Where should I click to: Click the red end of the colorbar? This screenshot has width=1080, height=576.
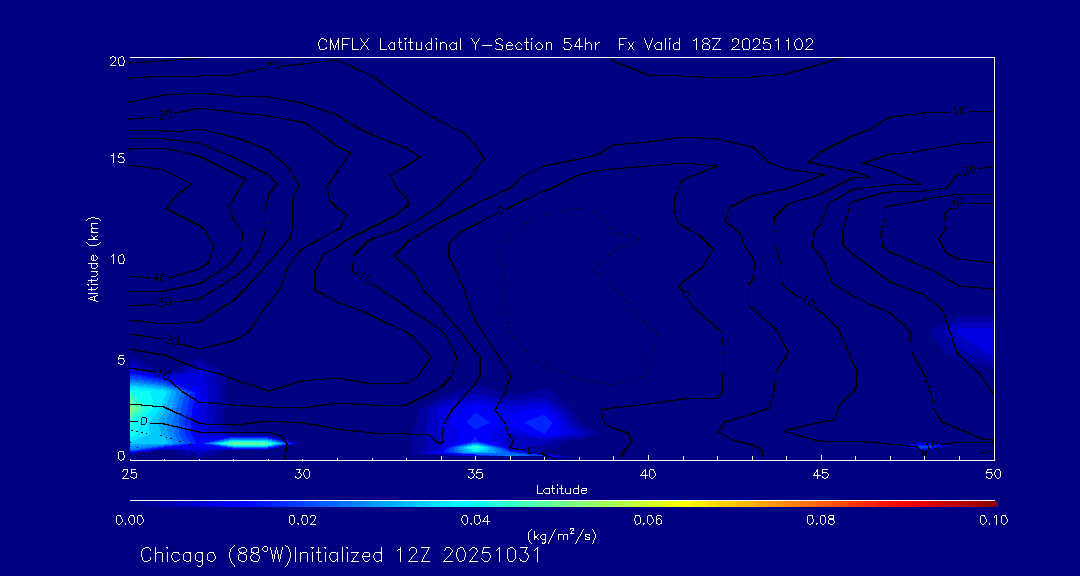click(988, 501)
